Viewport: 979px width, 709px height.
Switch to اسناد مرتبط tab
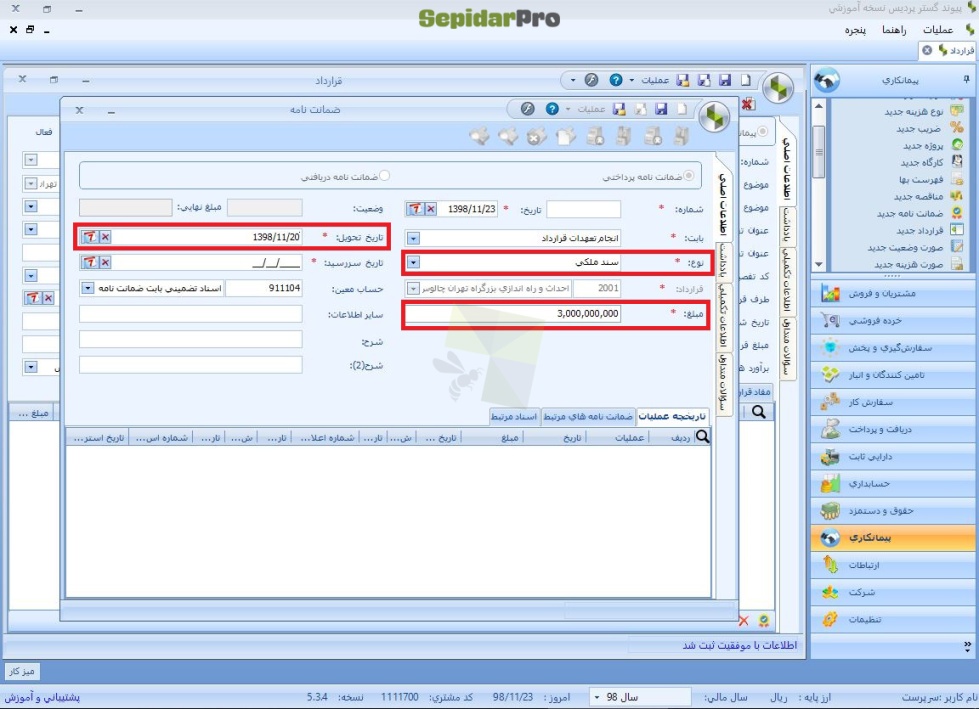point(514,416)
